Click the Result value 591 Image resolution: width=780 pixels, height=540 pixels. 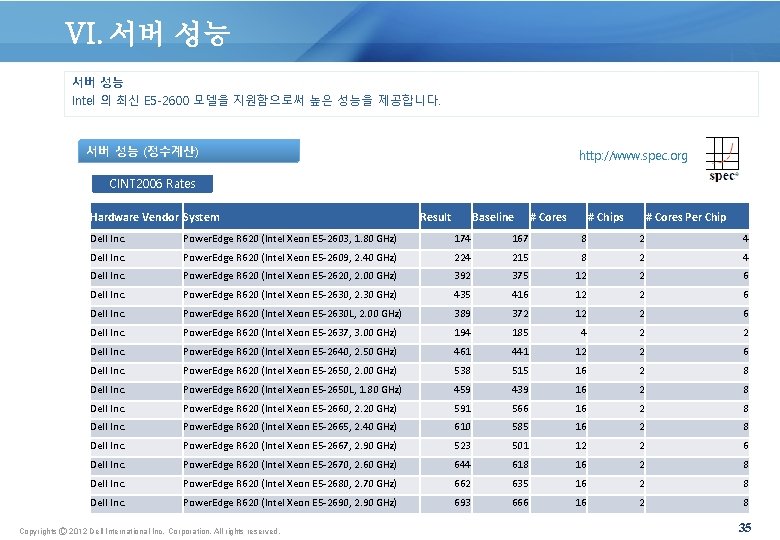[x=462, y=408]
